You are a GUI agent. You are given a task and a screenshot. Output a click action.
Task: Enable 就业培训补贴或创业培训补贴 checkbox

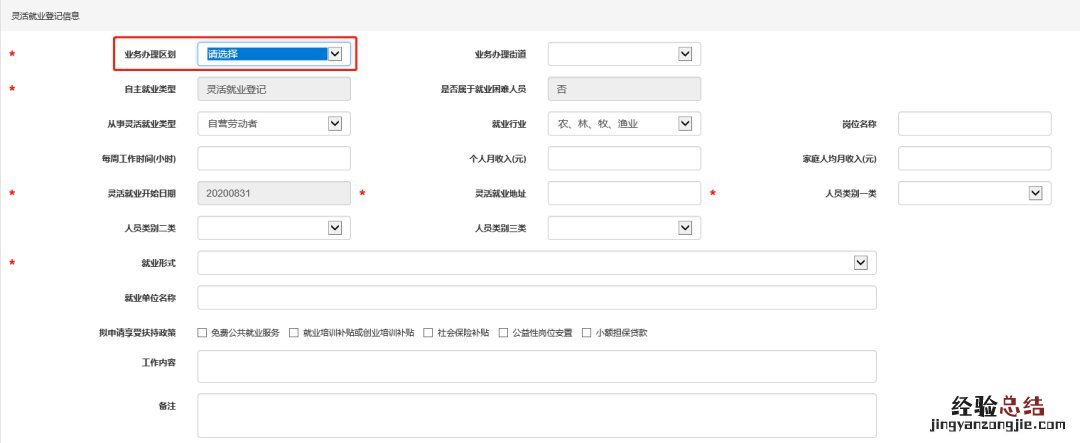[x=294, y=333]
